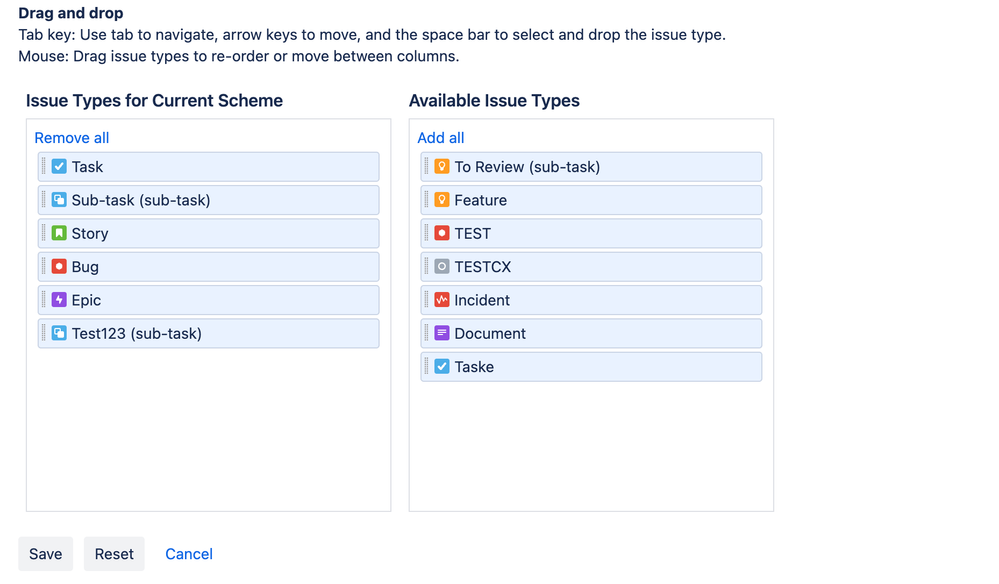
Task: Click the To Review sub-task icon
Action: [x=441, y=166]
